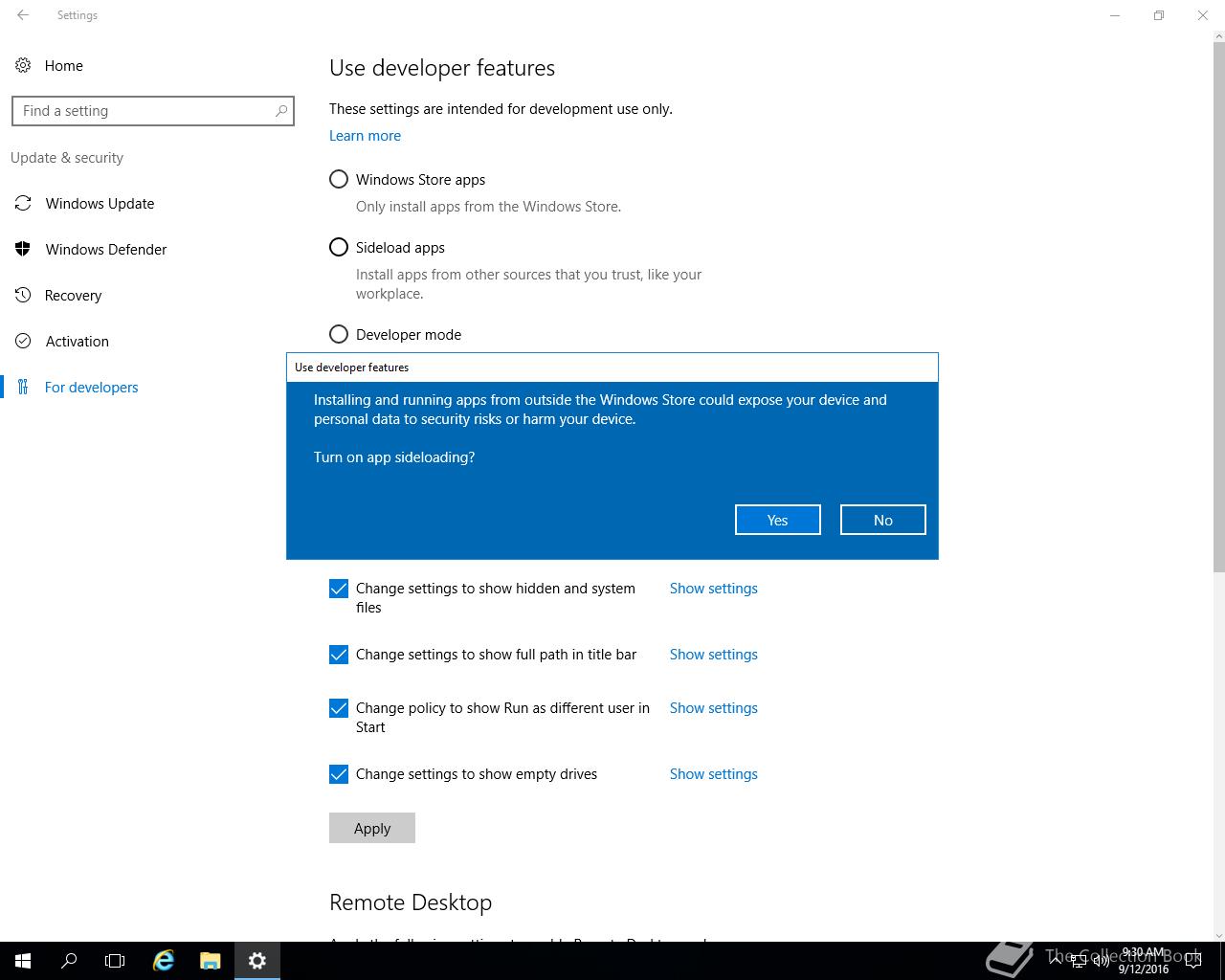1225x980 pixels.
Task: Select Developer mode radio button
Action: (x=339, y=335)
